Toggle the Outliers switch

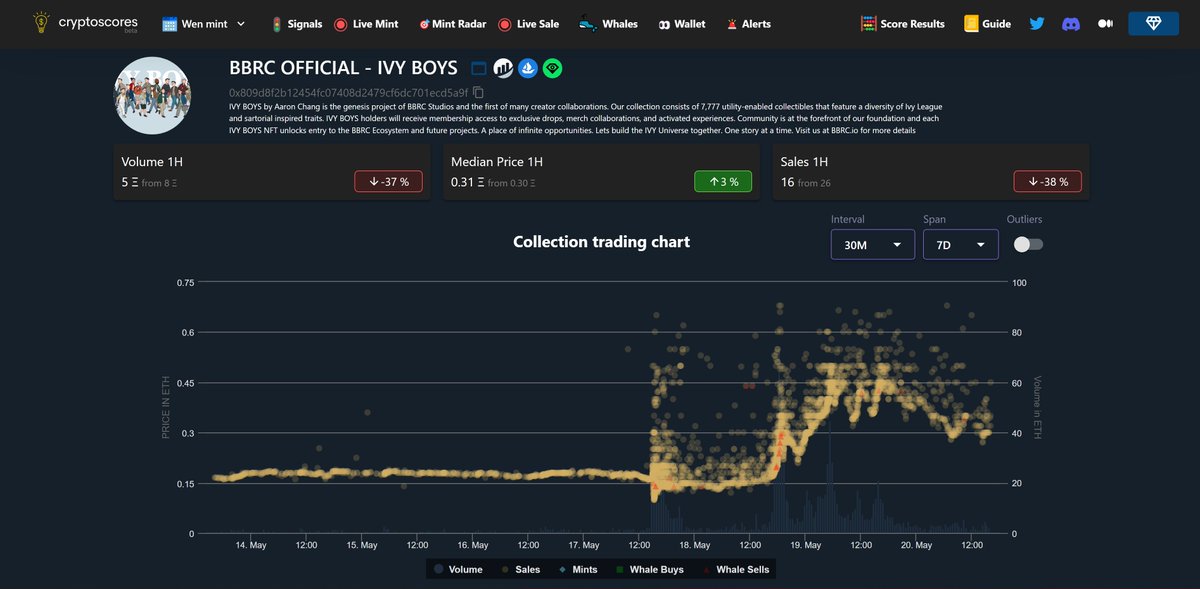(1028, 244)
